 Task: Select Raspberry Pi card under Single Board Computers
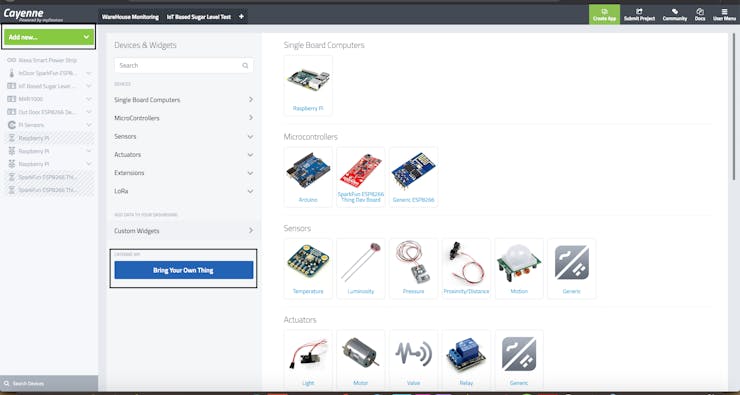pos(308,85)
